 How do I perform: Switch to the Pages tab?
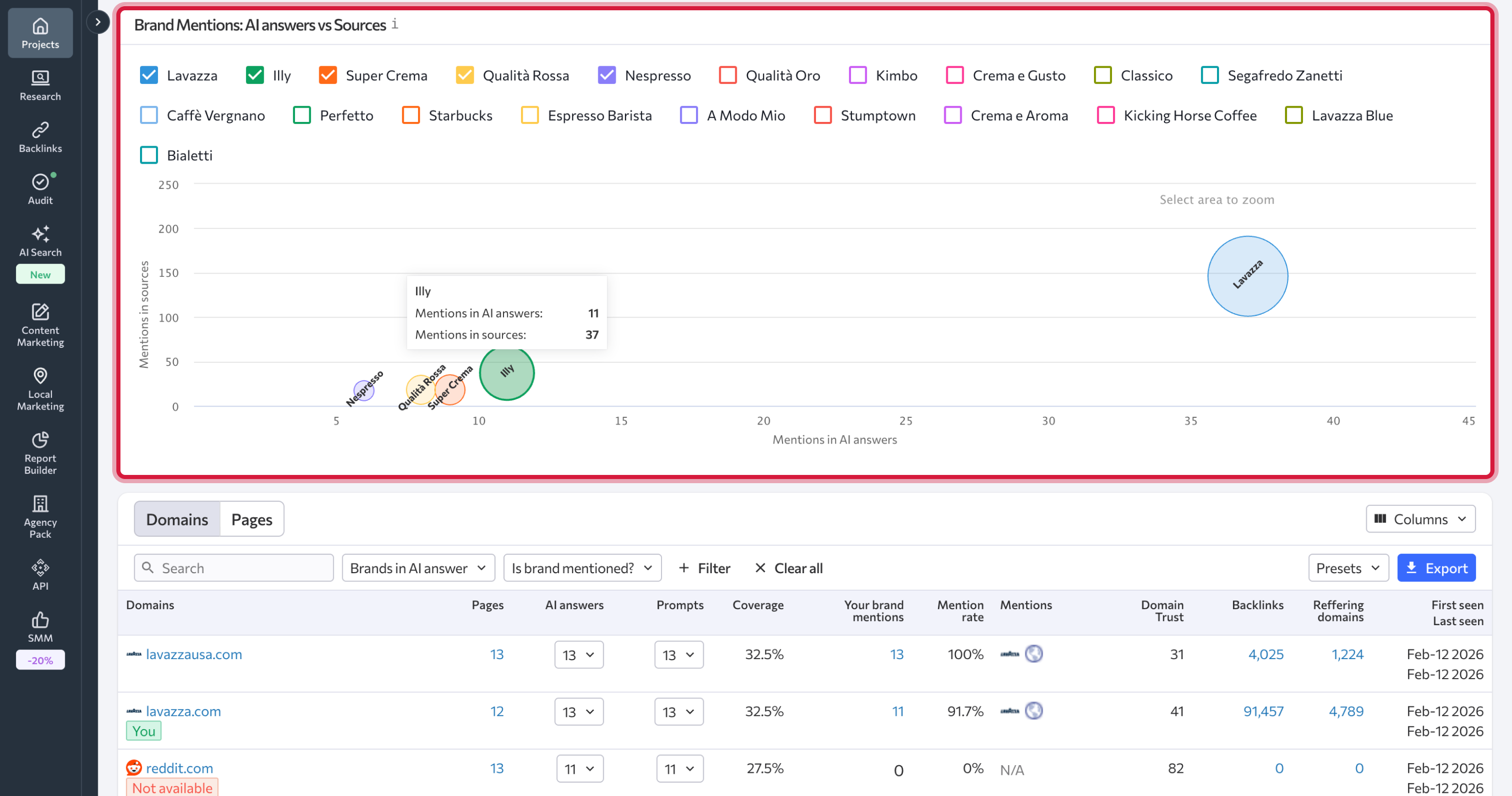(x=251, y=519)
